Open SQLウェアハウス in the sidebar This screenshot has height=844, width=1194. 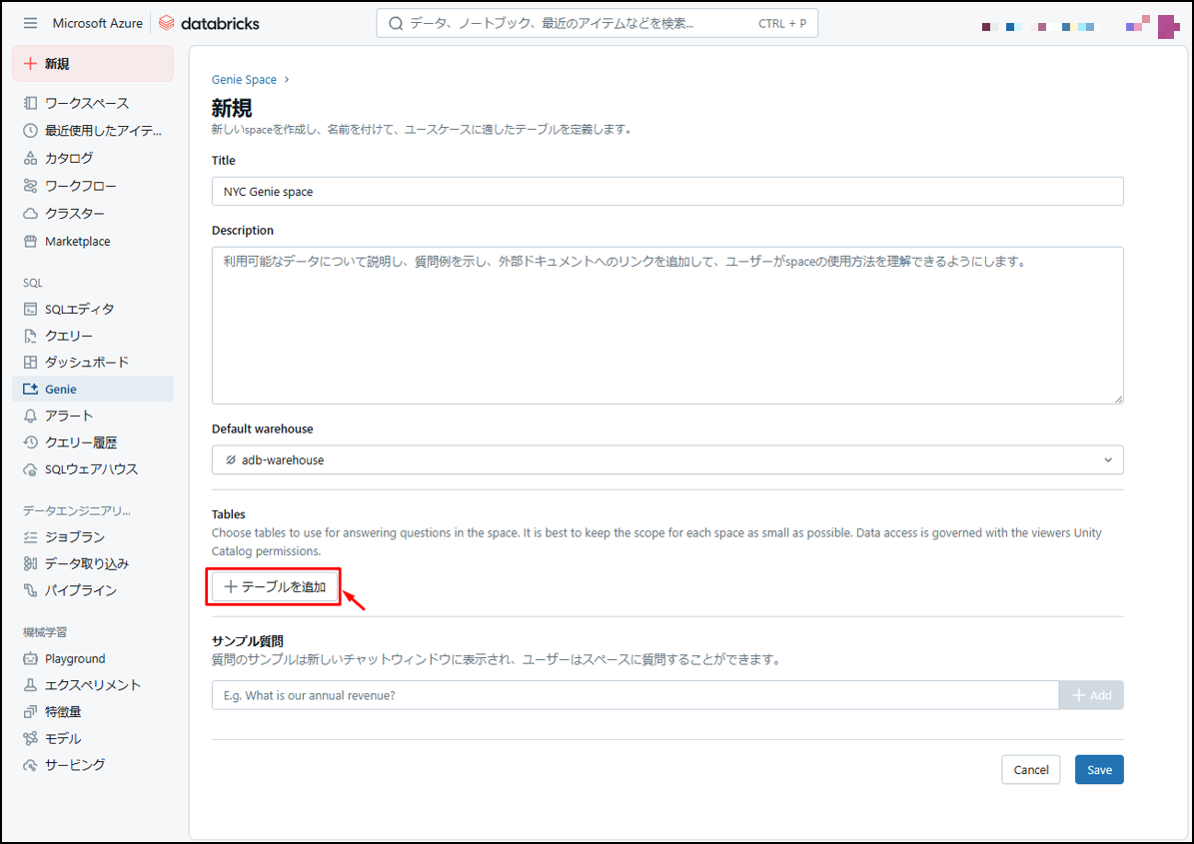(91, 469)
